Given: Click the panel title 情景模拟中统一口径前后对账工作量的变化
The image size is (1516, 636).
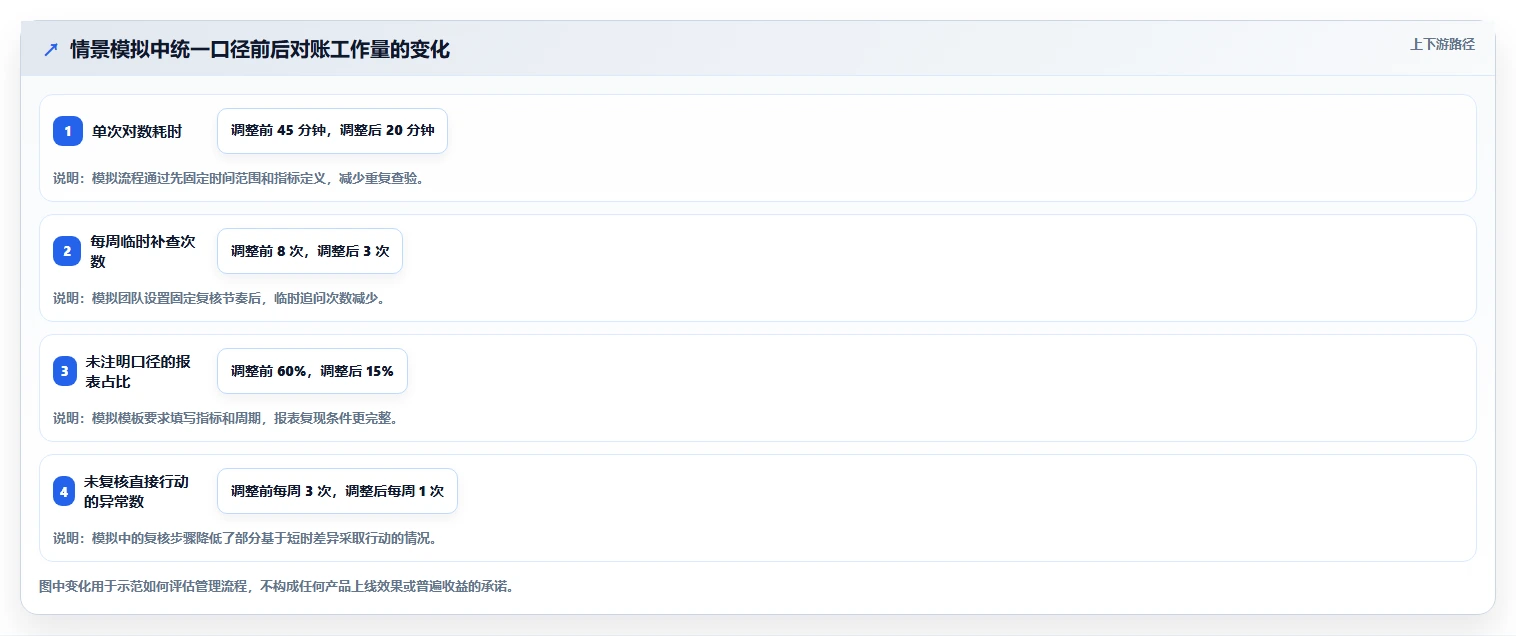Looking at the screenshot, I should click(260, 50).
